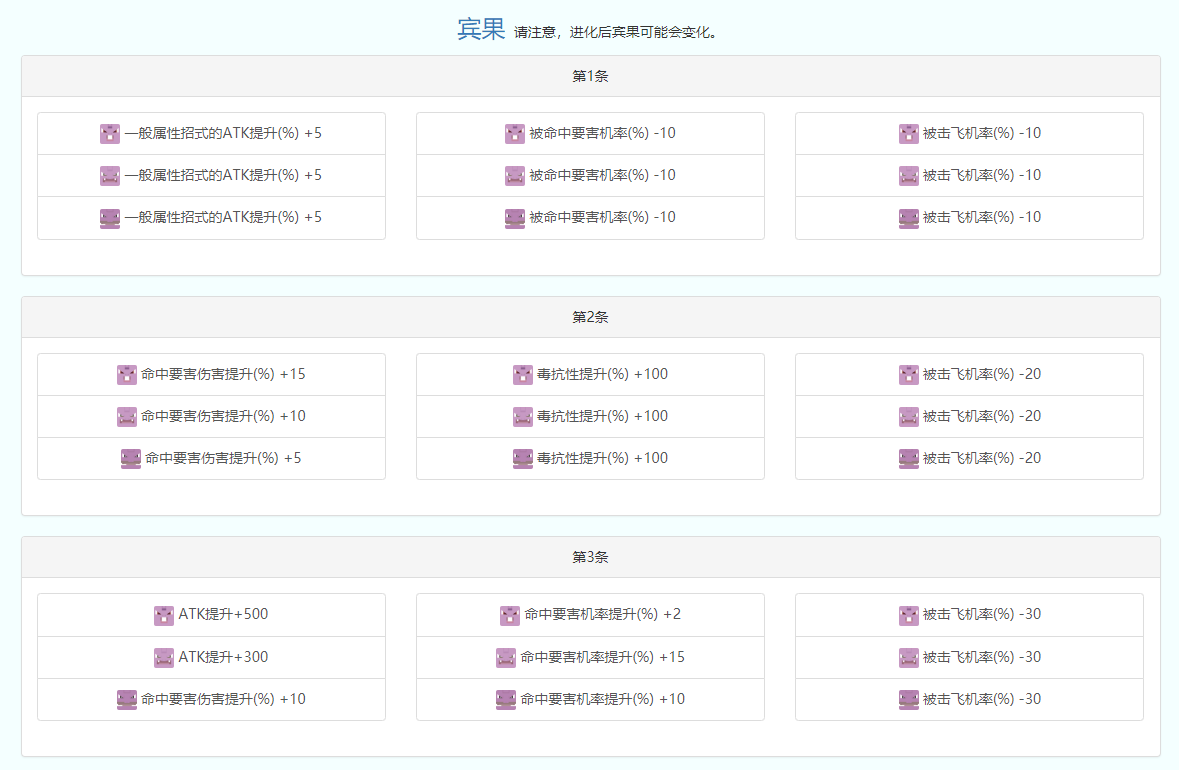Viewport: 1179px width, 770px height.
Task: Click the icon beside 命中要害机率提升(%) +15
Action: (506, 657)
